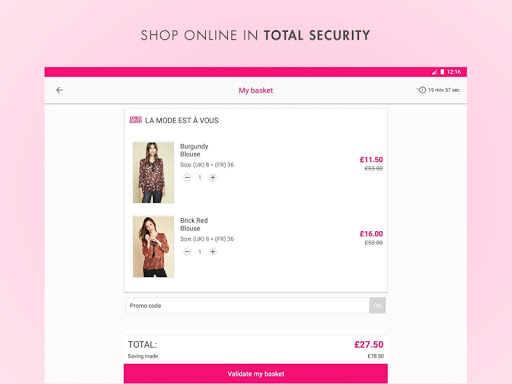Open the Burgundy Blouse product photo
The width and height of the screenshot is (512, 384).
[153, 172]
